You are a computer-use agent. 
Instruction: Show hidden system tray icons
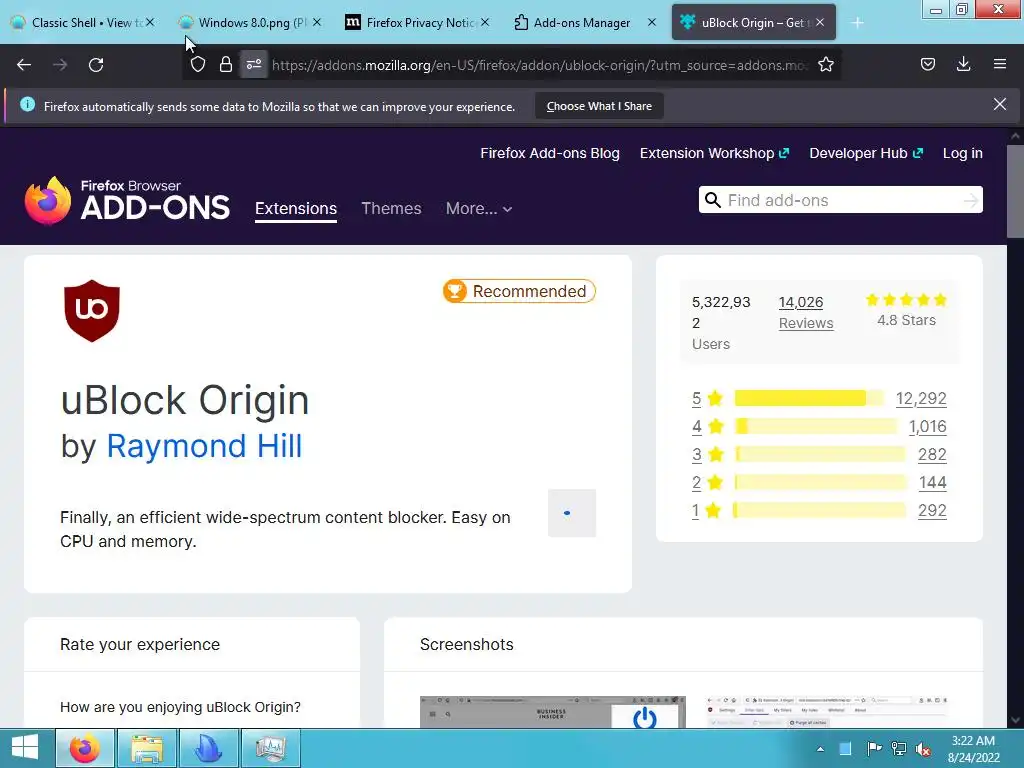point(820,749)
